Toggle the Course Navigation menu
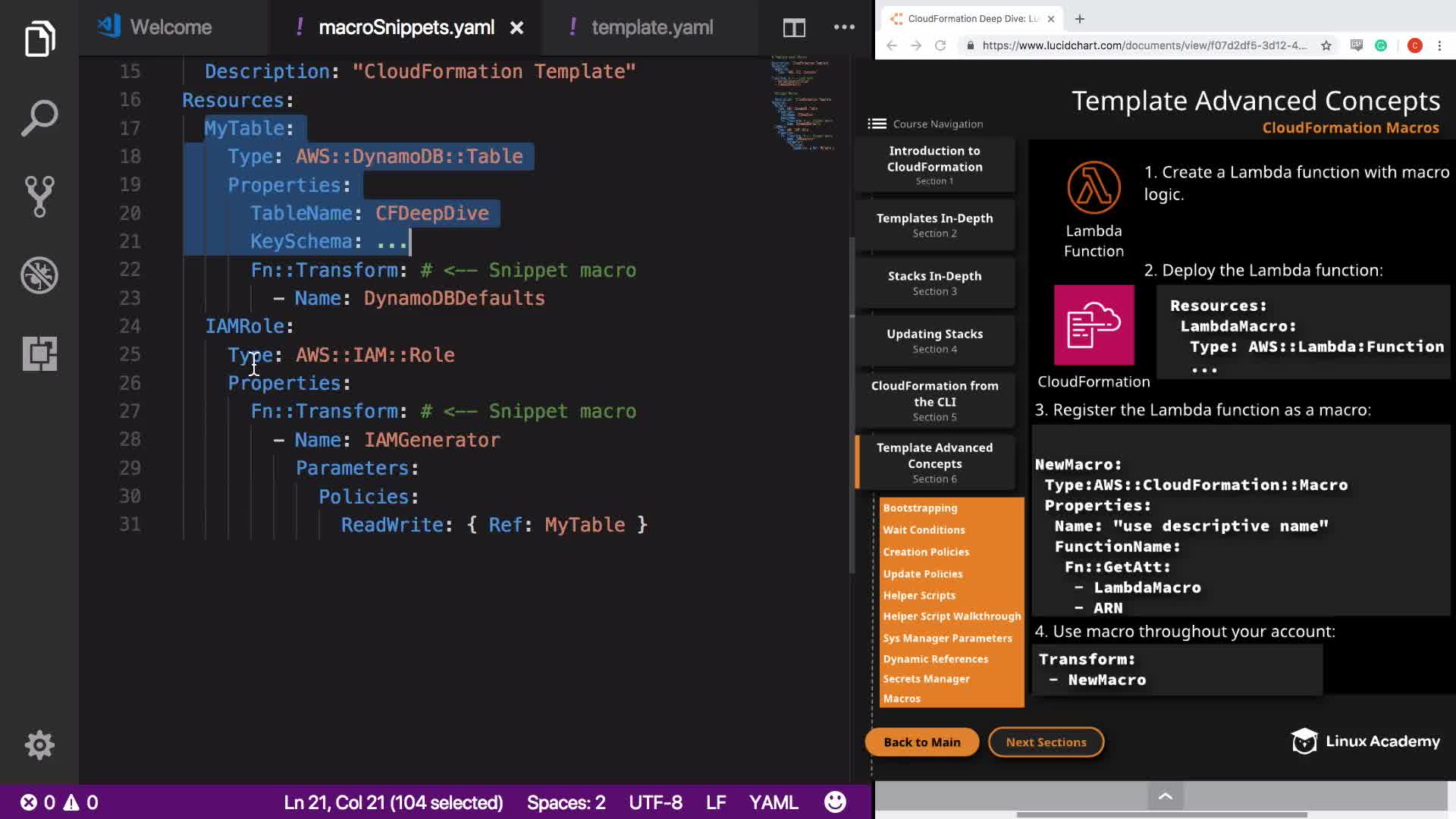Image resolution: width=1456 pixels, height=819 pixels. [x=877, y=124]
